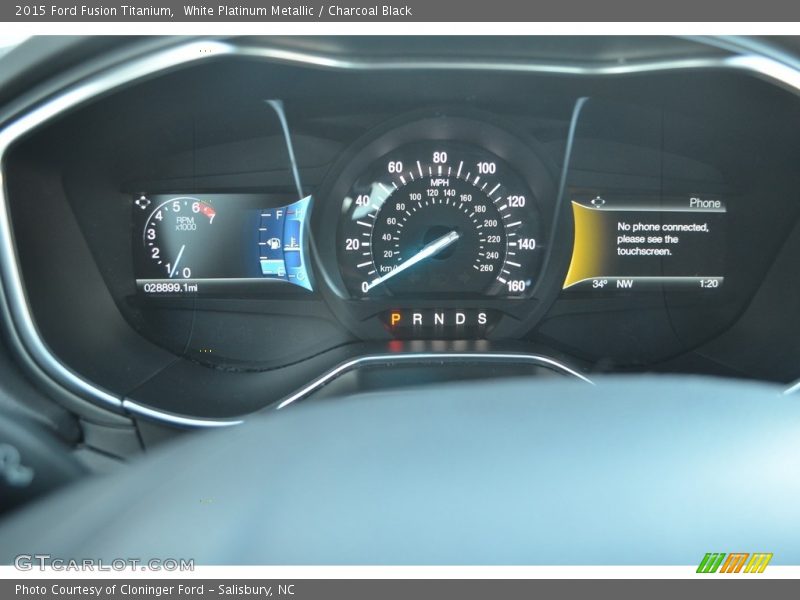Click 'White Platinum Metallic / Charcoal Black' caption

click(x=297, y=11)
